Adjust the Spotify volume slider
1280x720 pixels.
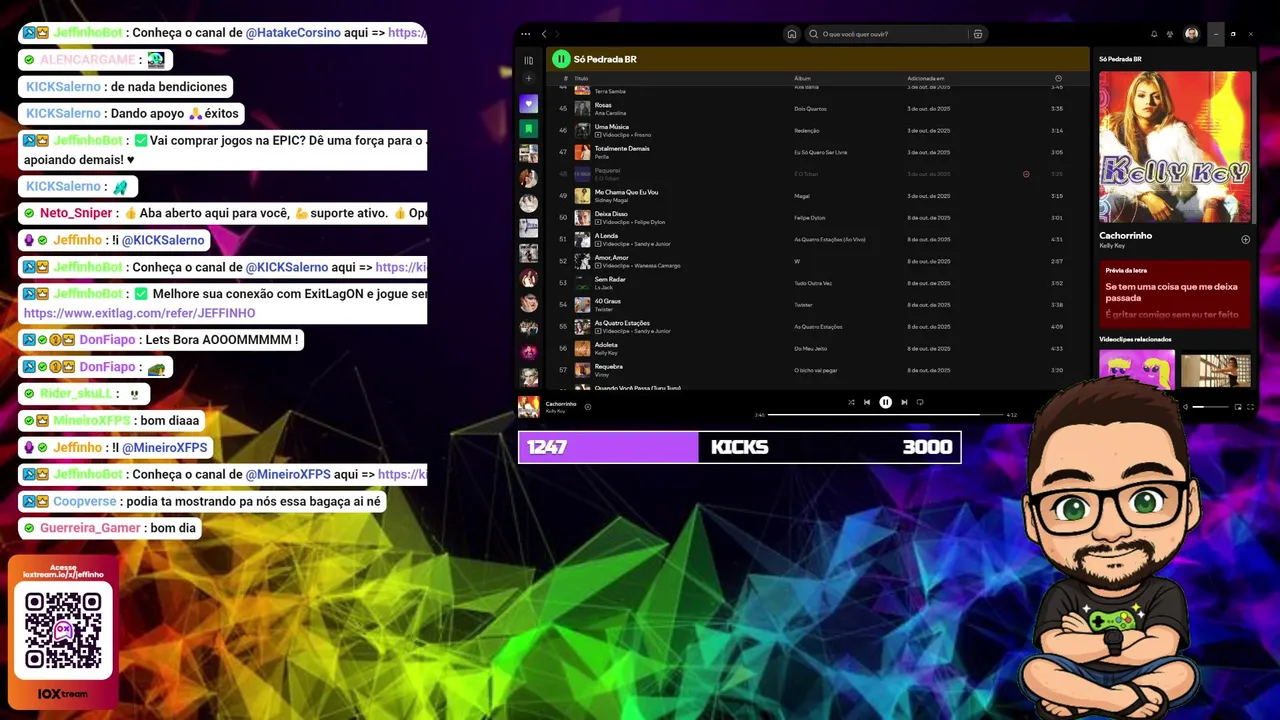coord(1210,407)
